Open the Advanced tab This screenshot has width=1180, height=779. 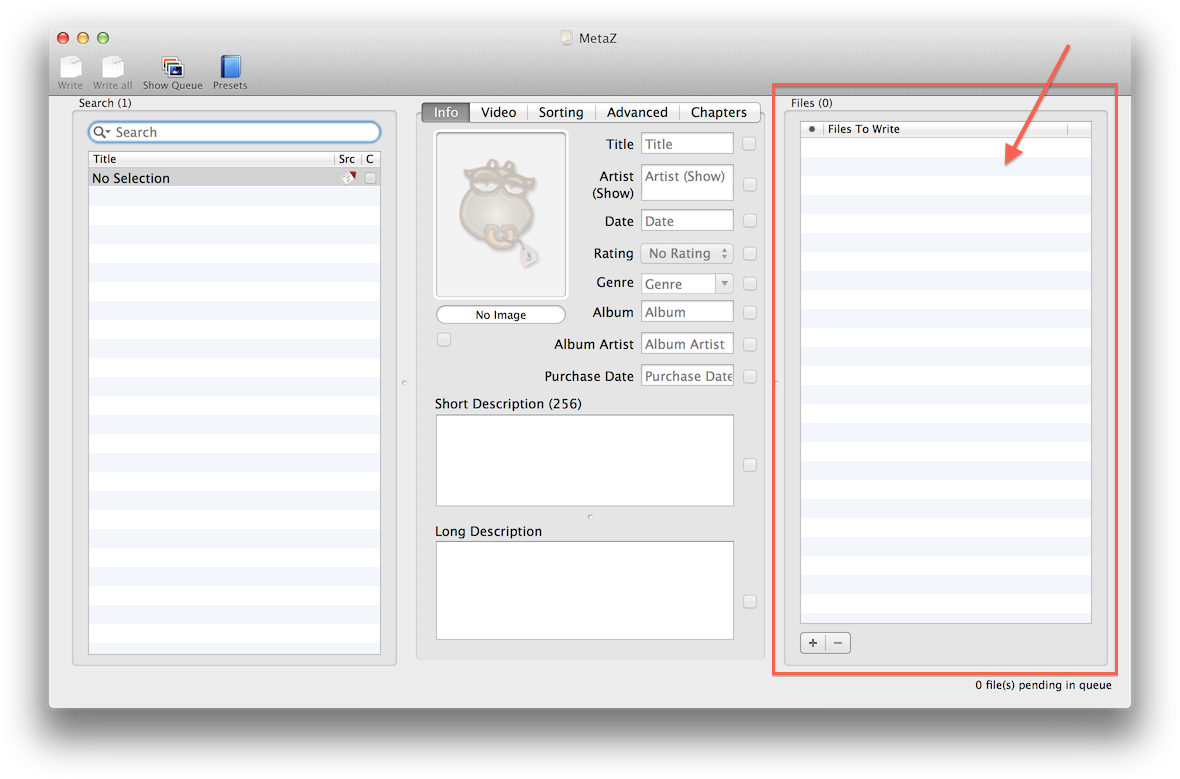point(637,112)
